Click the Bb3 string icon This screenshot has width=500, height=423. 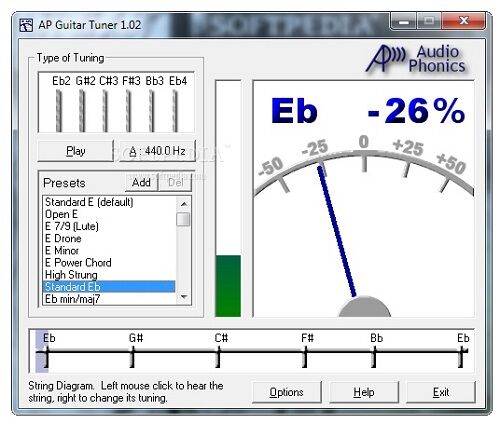tap(152, 110)
